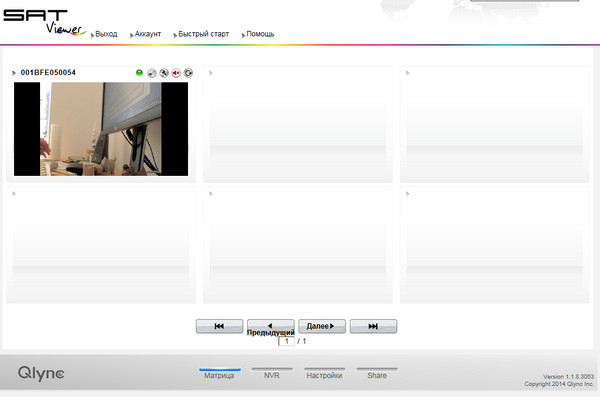Viewport: 600px width, 397px height.
Task: Open the live camera video thumbnail
Action: (101, 129)
